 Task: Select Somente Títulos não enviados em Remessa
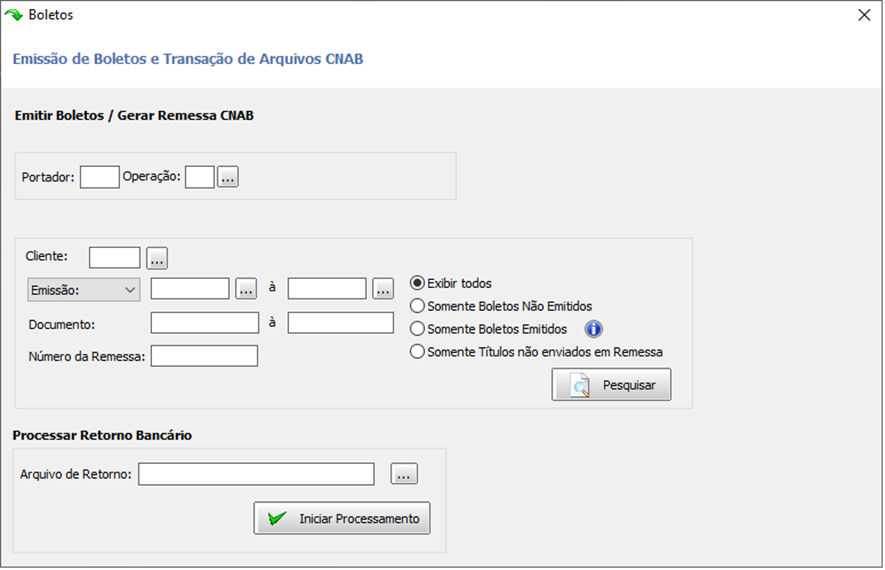click(417, 352)
